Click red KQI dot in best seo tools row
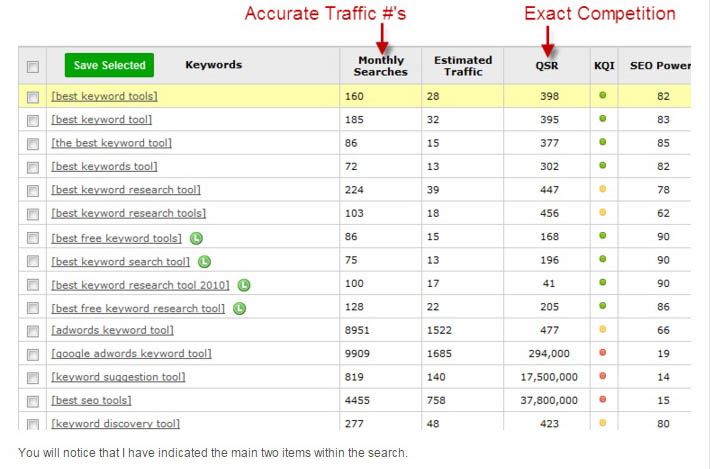The image size is (710, 469). click(603, 399)
